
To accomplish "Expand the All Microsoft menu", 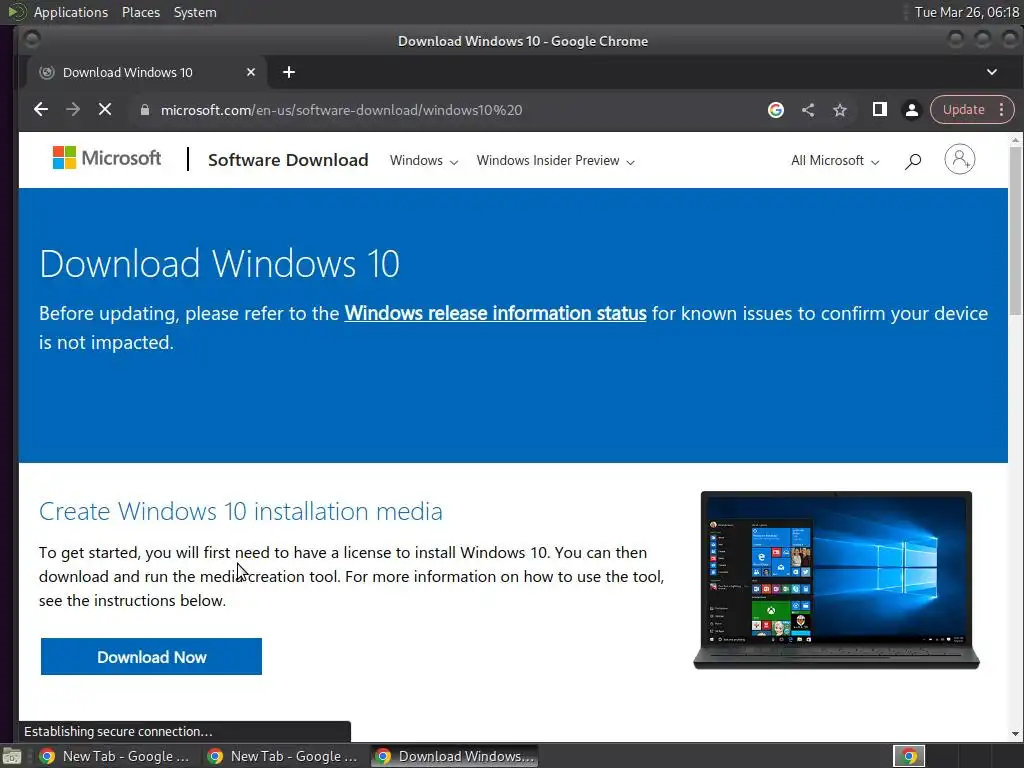I will (x=835, y=161).
